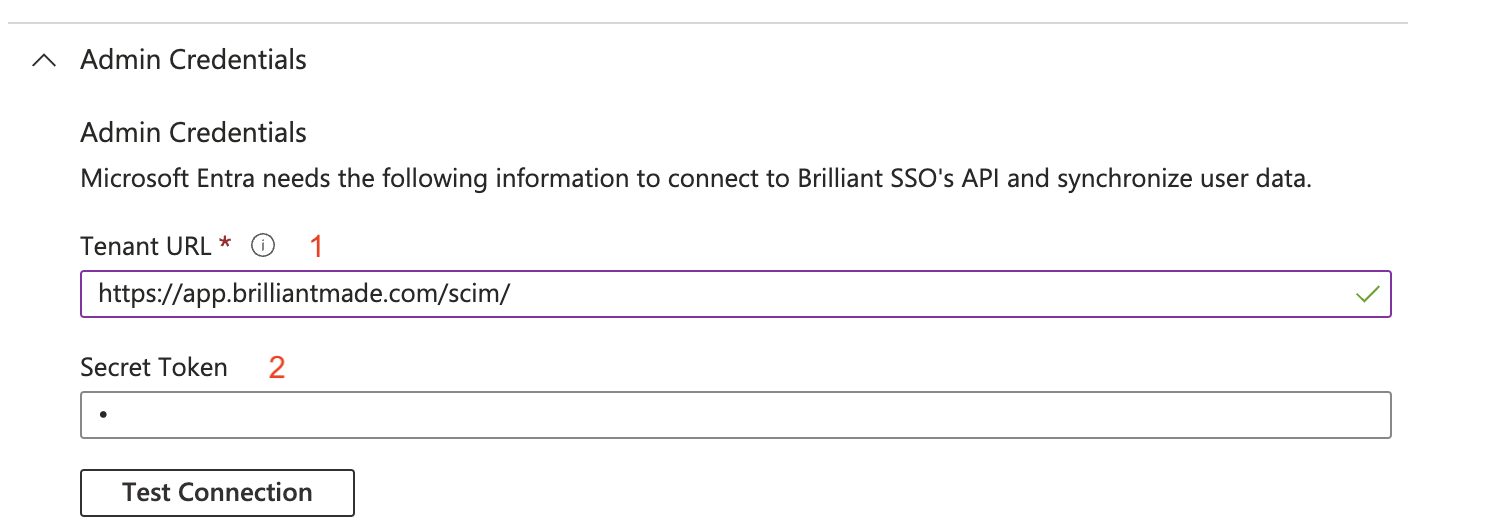Click the masked dot in Secret Token

(103, 414)
